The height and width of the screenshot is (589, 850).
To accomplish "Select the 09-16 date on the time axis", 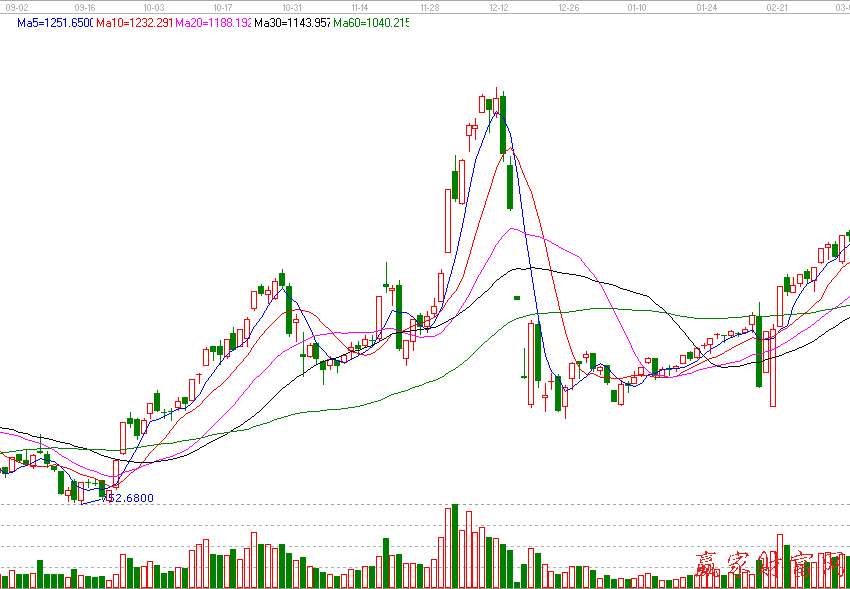I will [85, 7].
